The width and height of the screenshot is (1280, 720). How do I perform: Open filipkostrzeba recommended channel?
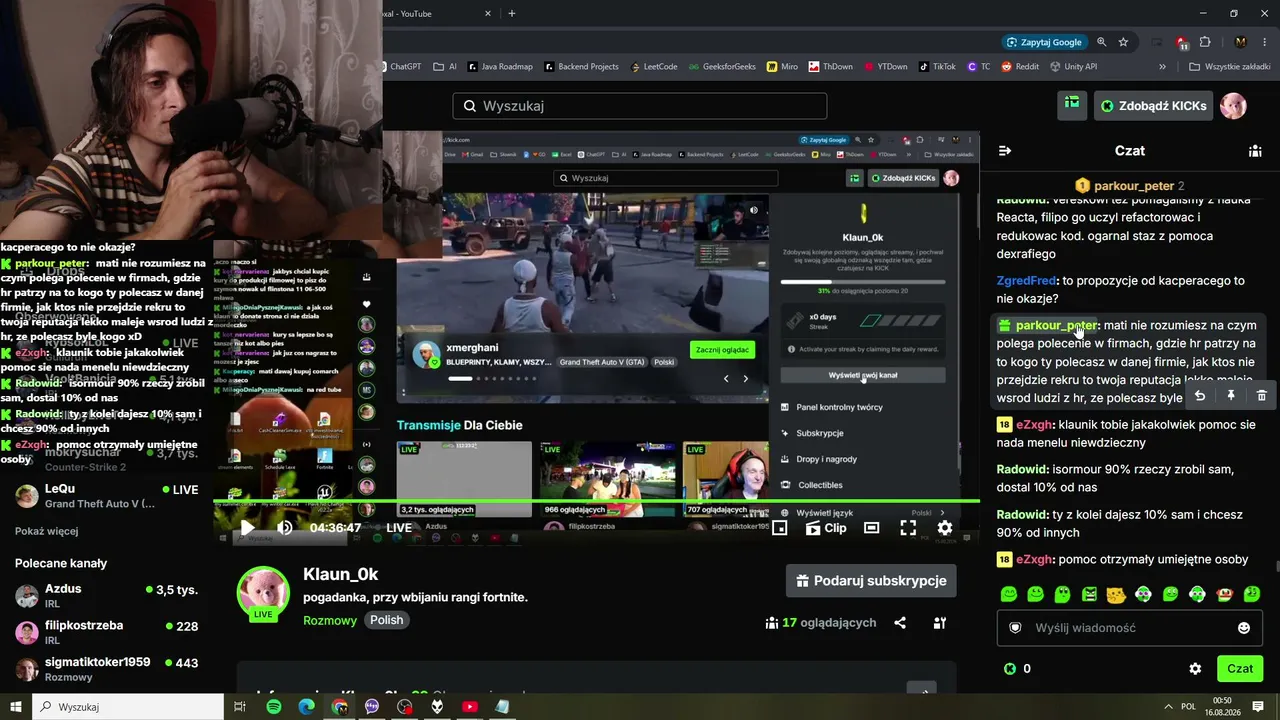click(x=106, y=633)
